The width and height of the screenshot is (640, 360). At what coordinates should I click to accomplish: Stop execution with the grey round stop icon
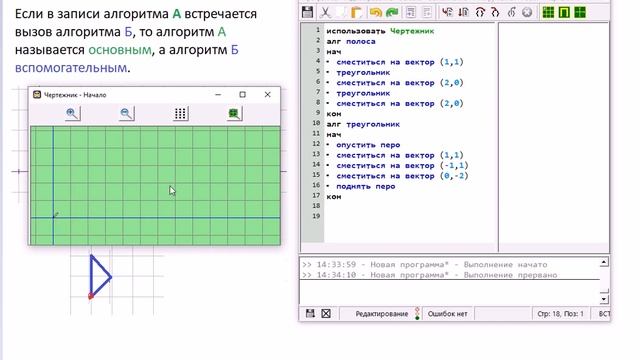tap(527, 12)
